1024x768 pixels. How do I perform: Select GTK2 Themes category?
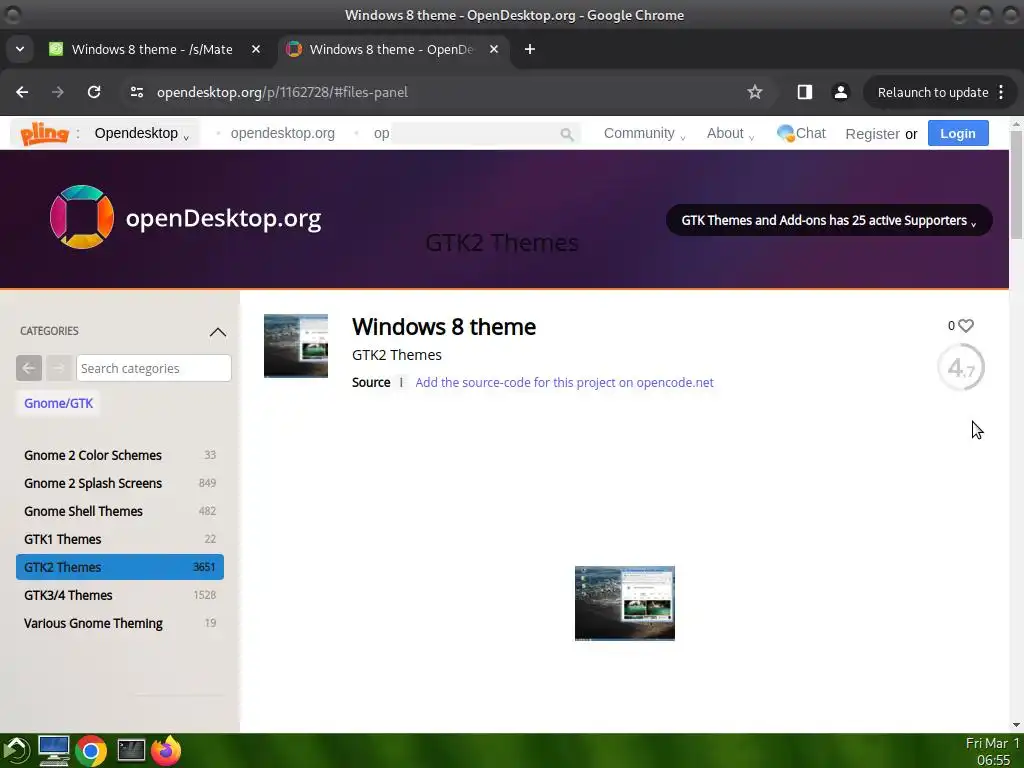pos(120,567)
